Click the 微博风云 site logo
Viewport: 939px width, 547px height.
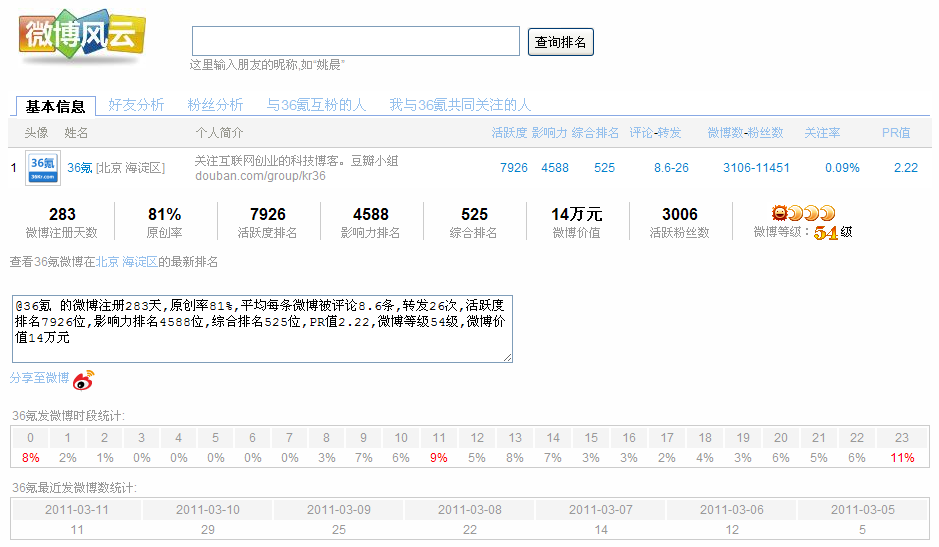tap(81, 36)
